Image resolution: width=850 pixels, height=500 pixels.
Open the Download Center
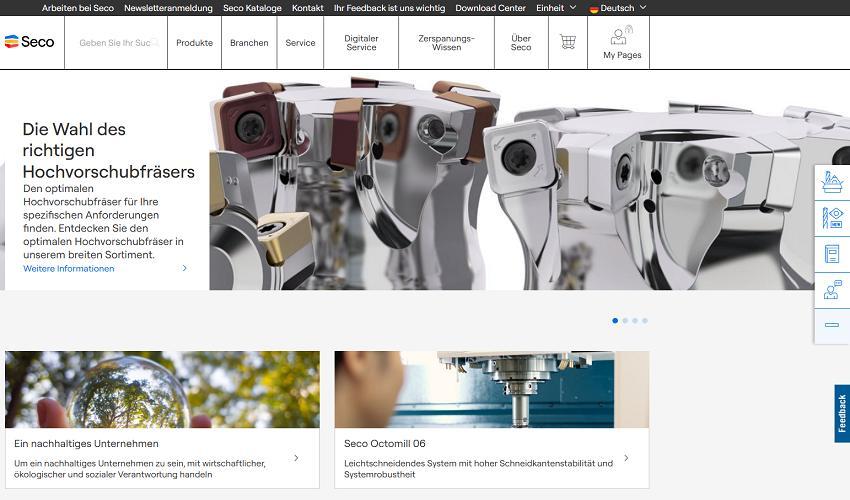490,8
